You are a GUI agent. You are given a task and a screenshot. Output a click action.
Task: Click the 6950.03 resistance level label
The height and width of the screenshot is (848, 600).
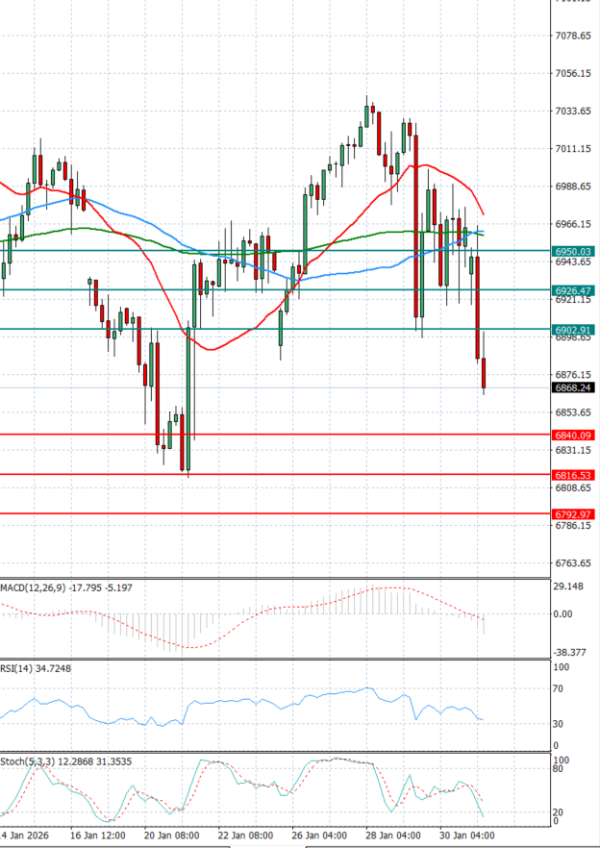(573, 251)
